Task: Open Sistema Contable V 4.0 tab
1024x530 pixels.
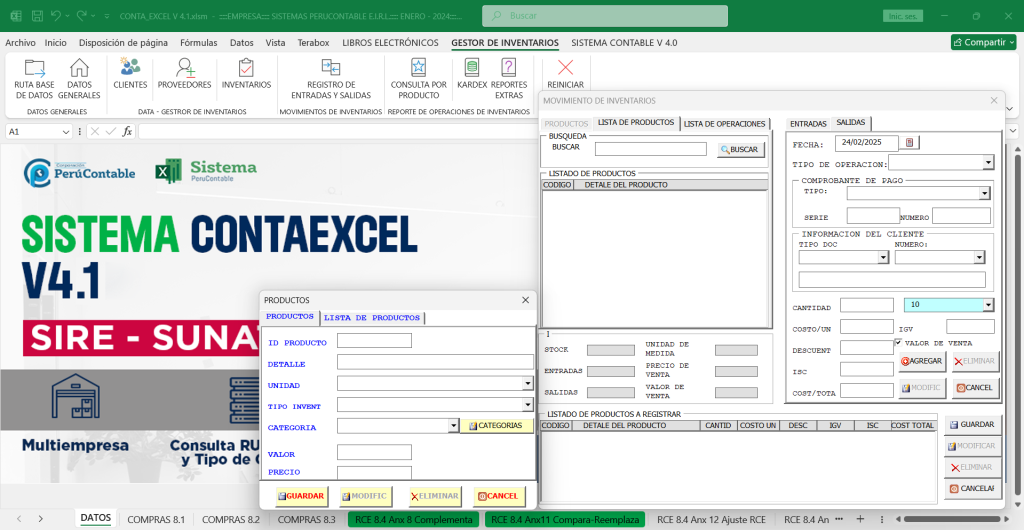Action: (624, 42)
